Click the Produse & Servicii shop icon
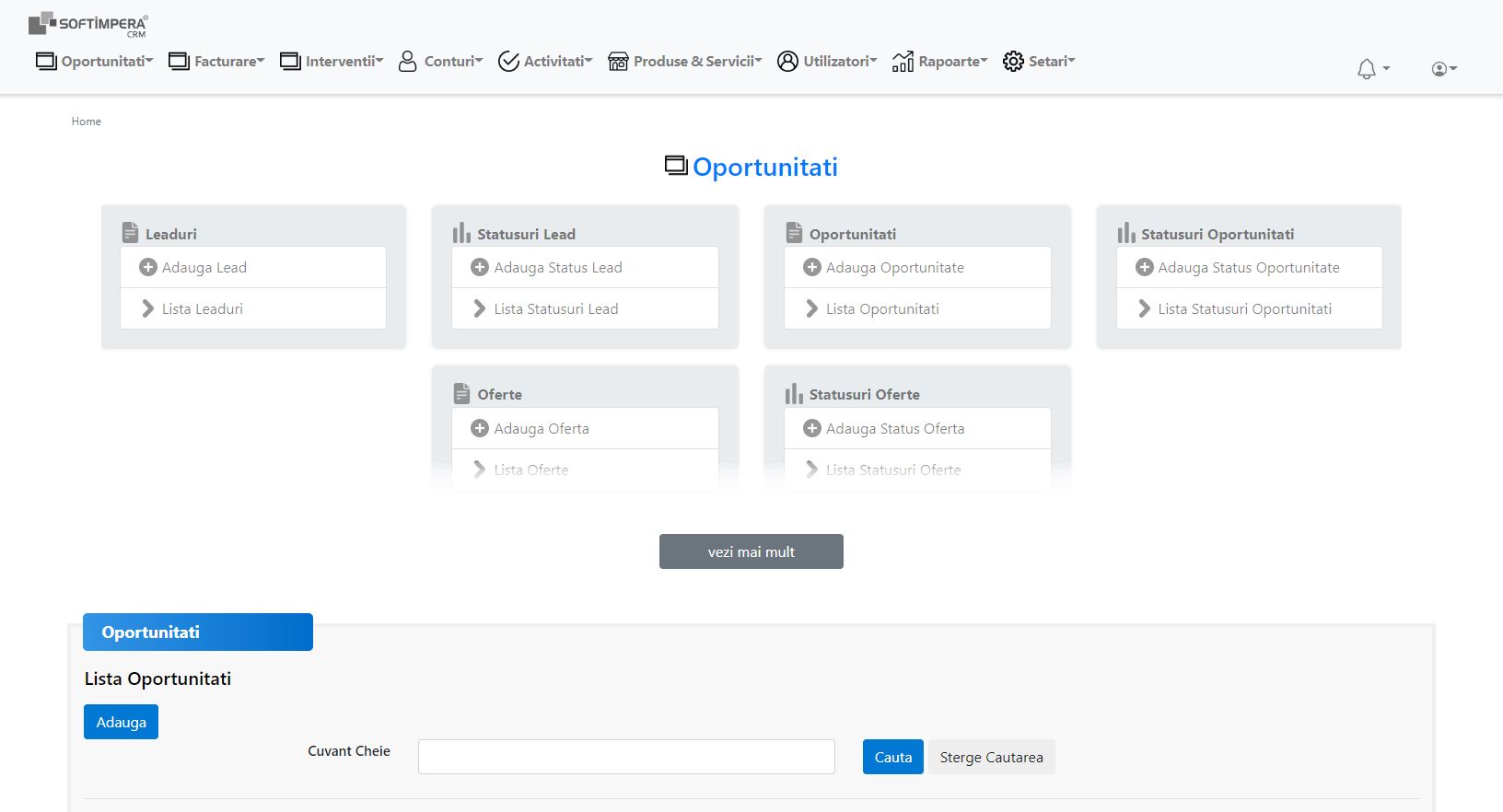This screenshot has width=1503, height=812. pos(618,62)
